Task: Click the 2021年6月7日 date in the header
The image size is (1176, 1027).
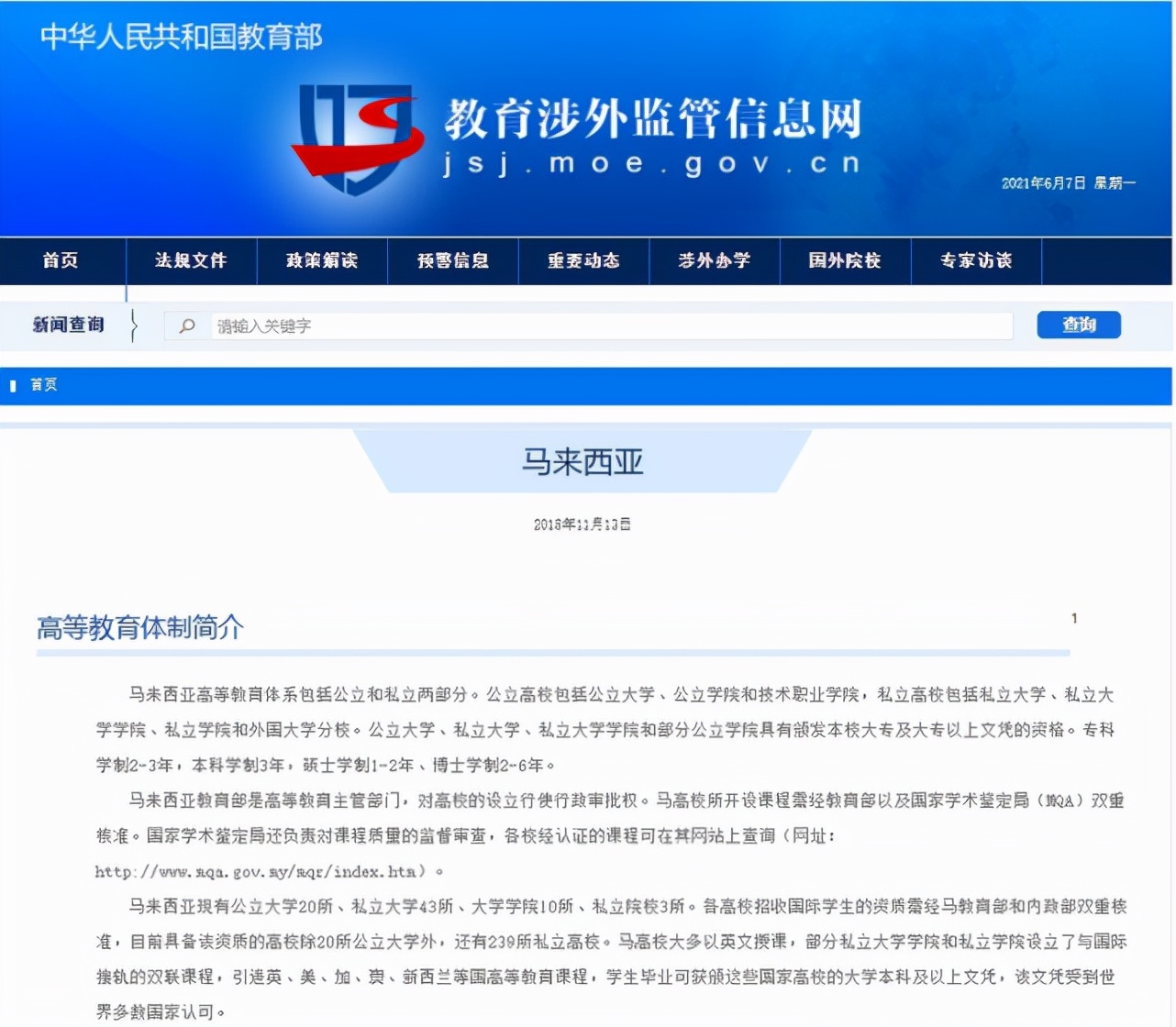Action: tap(1044, 183)
